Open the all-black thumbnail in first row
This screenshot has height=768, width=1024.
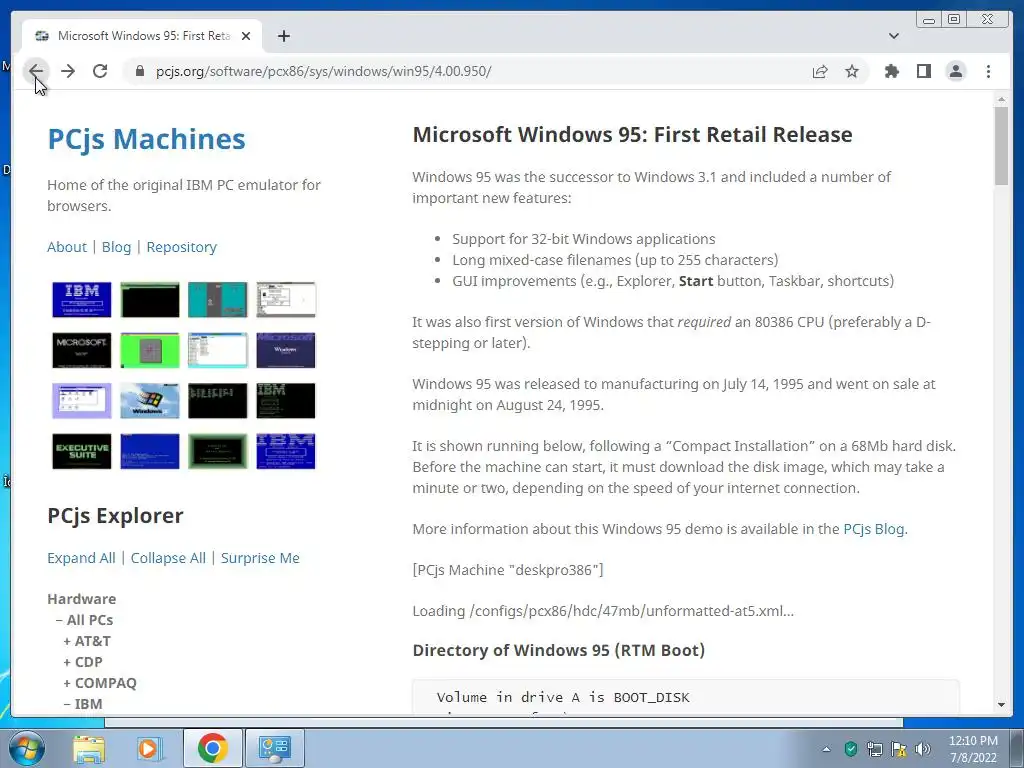pos(150,300)
